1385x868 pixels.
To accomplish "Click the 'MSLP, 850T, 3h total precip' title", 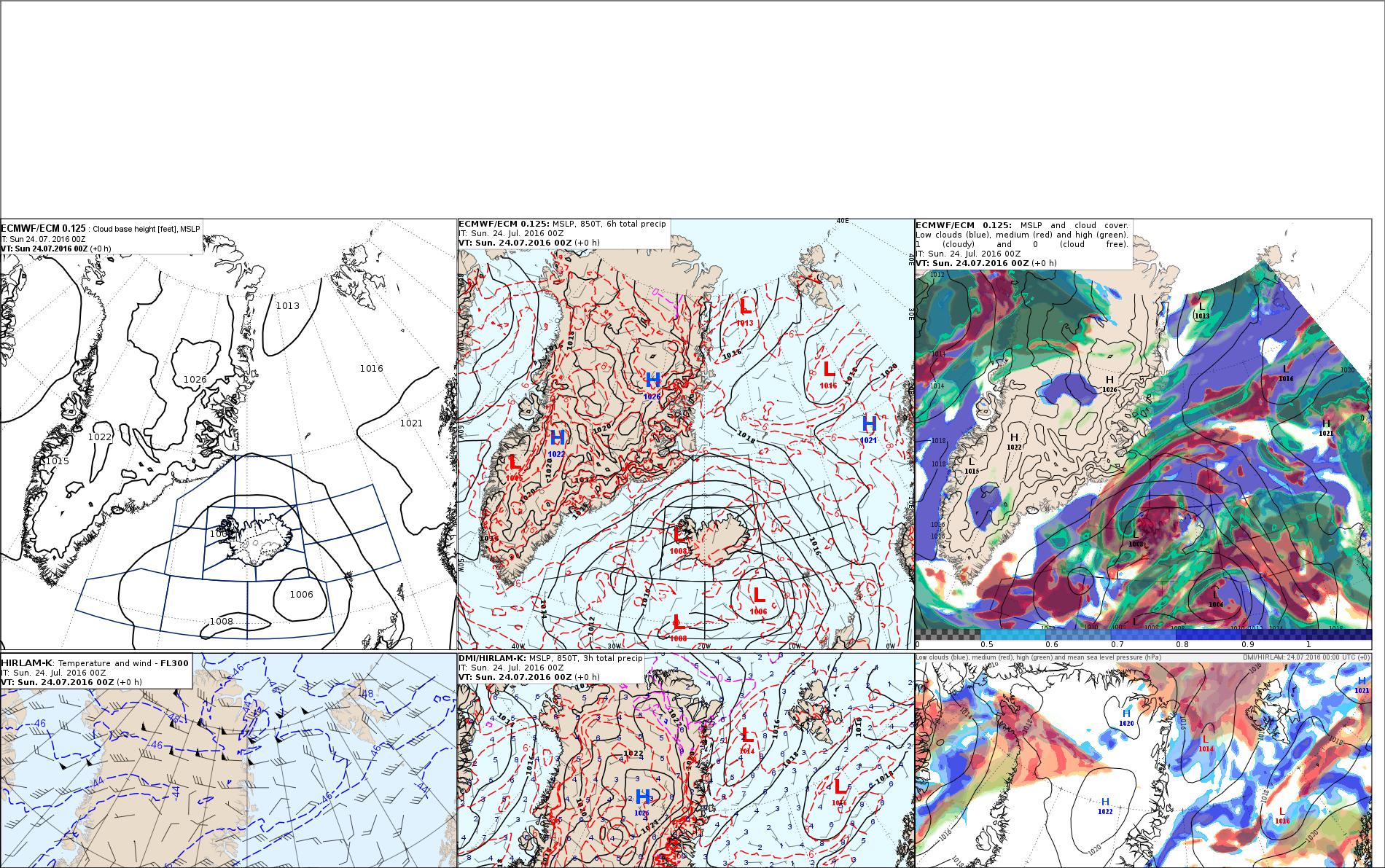I will coord(585,658).
